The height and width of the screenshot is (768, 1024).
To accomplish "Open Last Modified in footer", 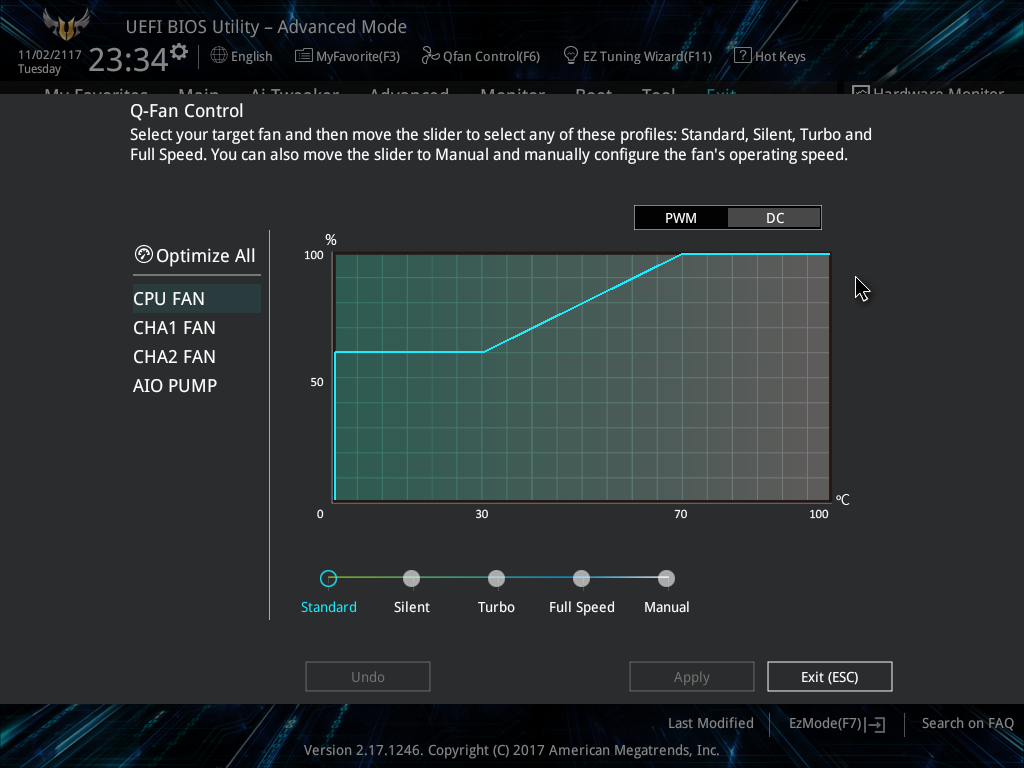I will 711,723.
